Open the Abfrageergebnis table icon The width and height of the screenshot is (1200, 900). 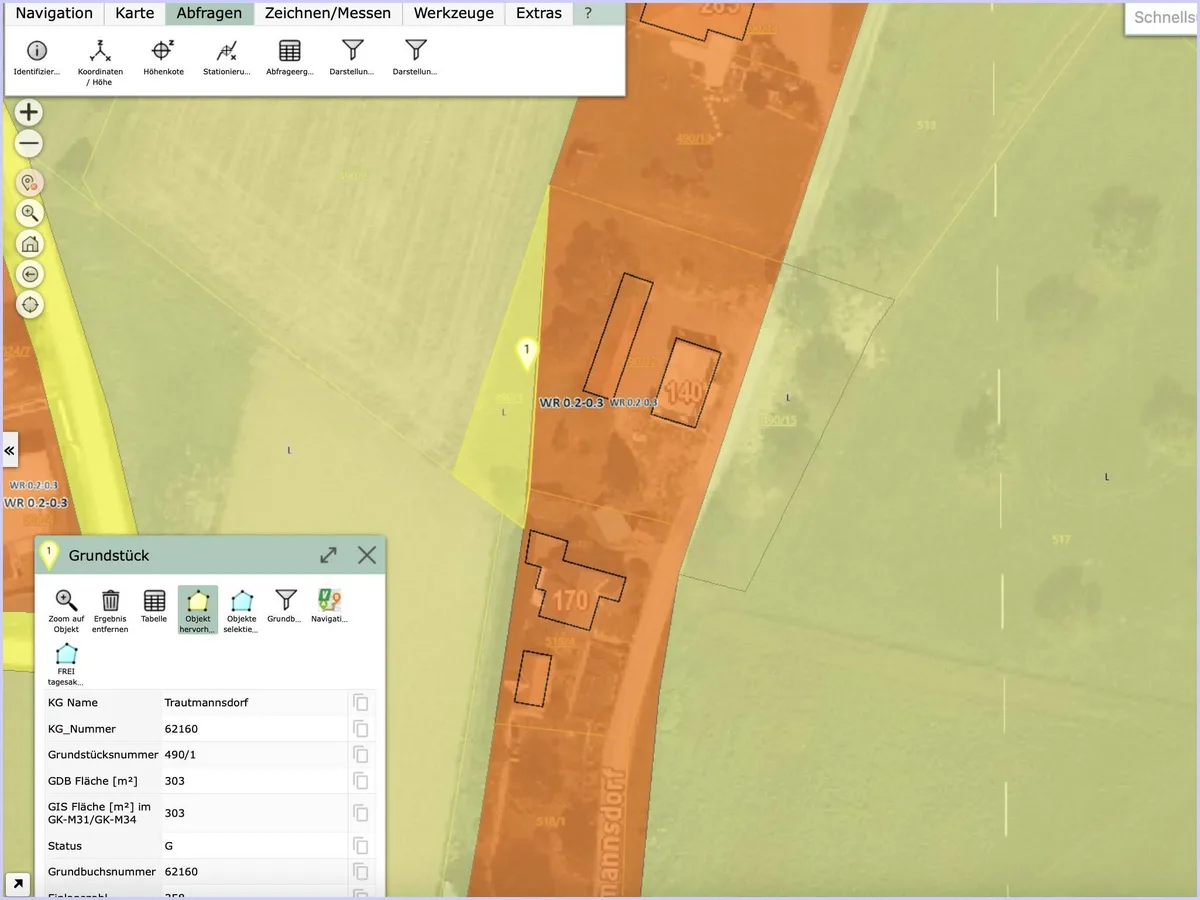point(290,58)
